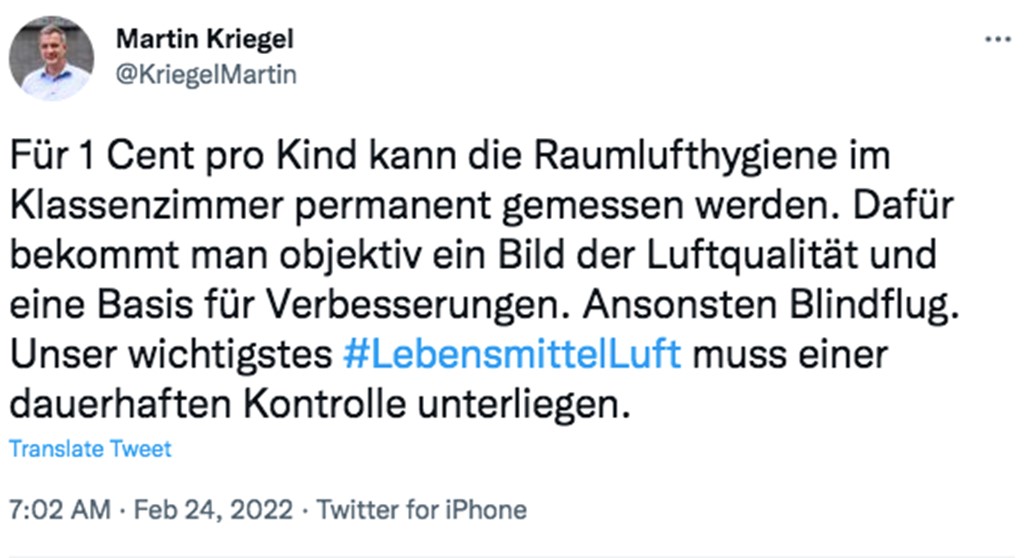Click the words "eine Basis" in the tweet
This screenshot has height=558, width=1024.
(x=96, y=306)
